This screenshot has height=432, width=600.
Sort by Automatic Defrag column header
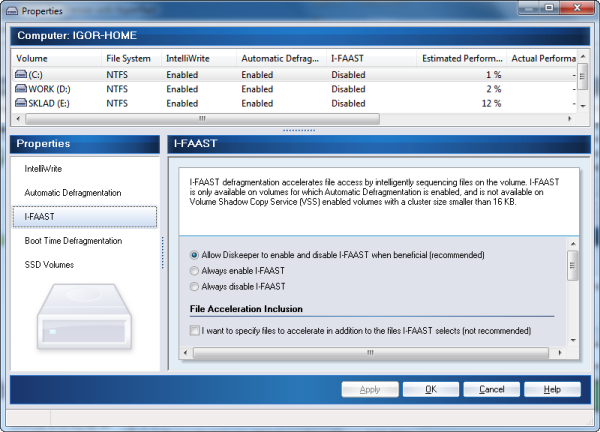point(281,59)
